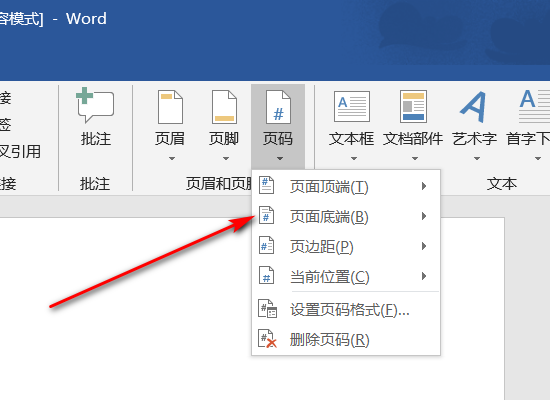Click the 删除页码 icon with red X
Viewport: 550px width, 400px height.
pos(267,339)
